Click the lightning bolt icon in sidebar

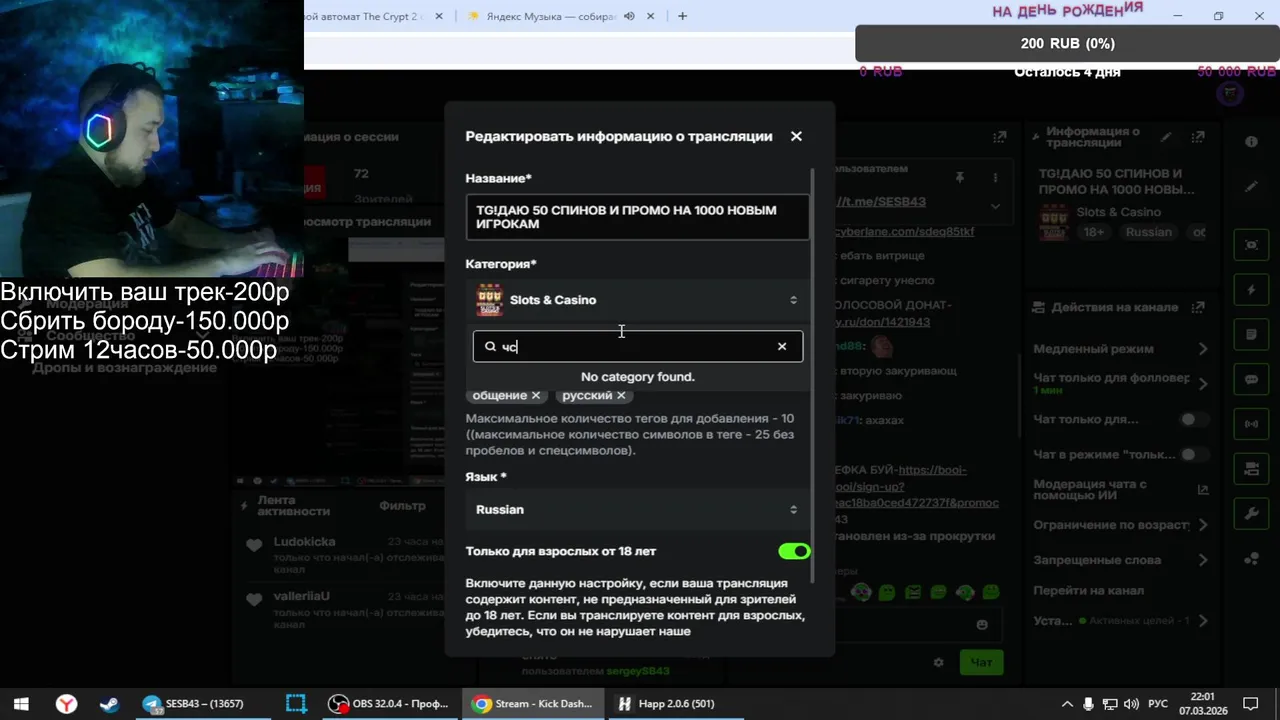1251,290
